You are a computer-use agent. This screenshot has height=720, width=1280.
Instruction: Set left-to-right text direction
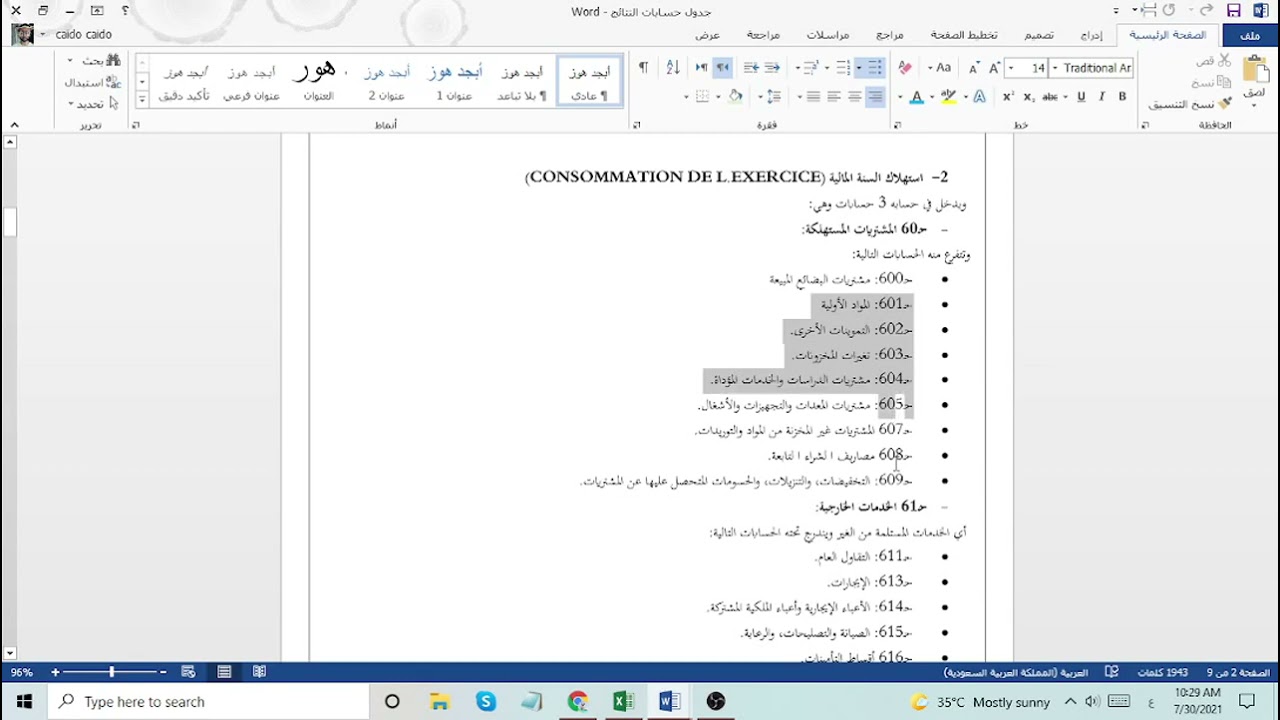point(701,68)
